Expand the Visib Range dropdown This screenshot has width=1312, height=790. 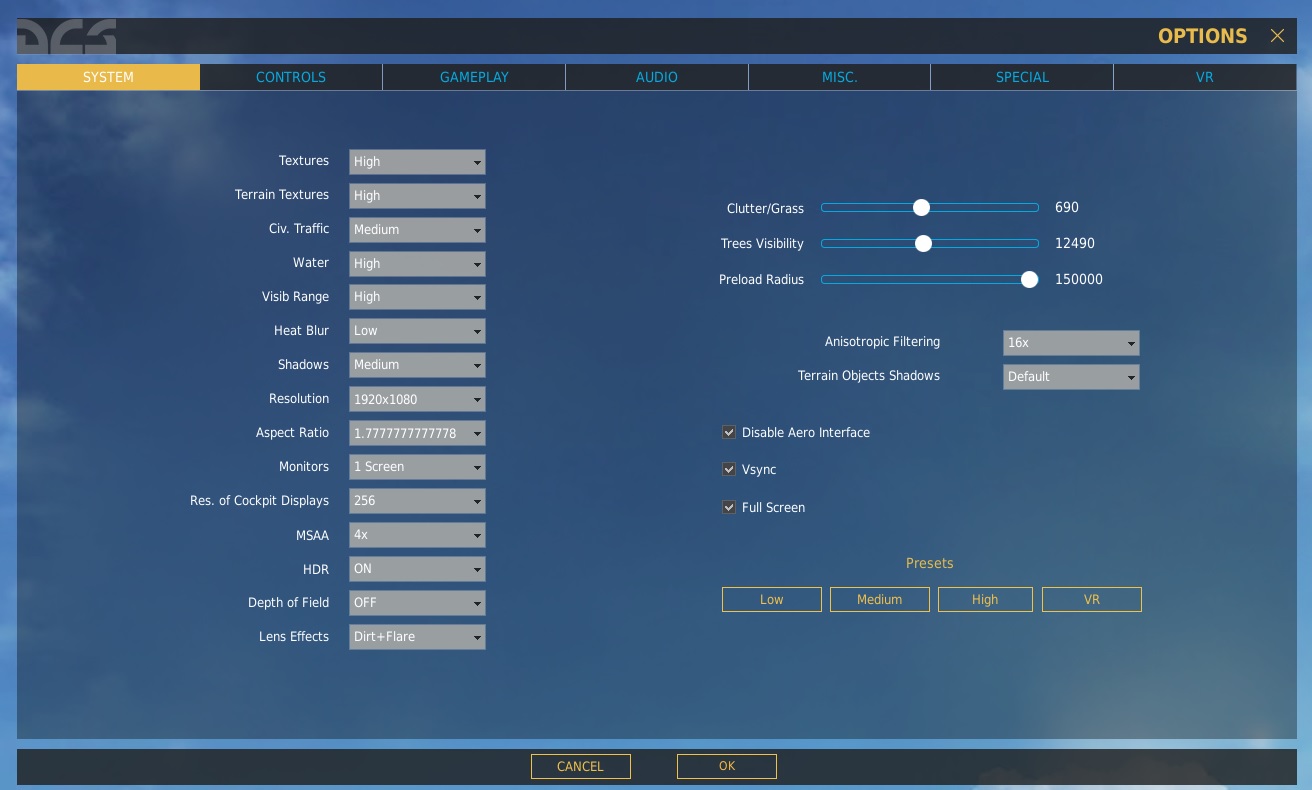click(x=417, y=297)
